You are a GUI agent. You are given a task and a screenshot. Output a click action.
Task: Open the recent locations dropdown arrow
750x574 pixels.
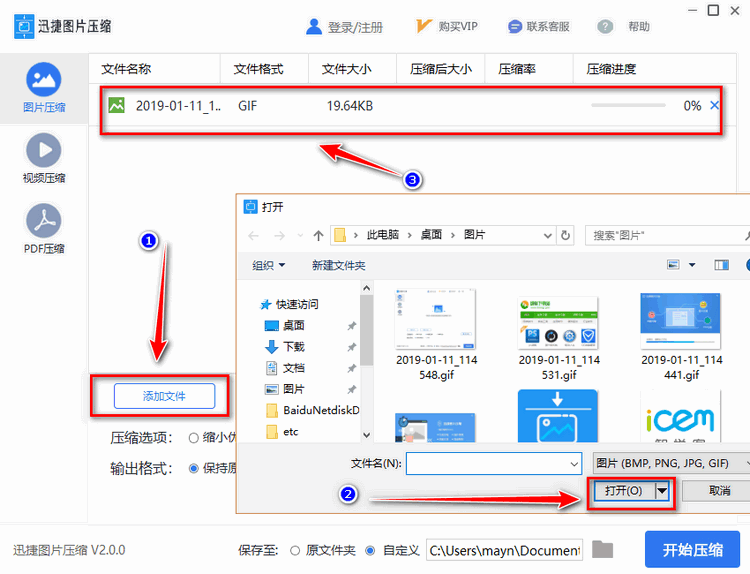click(x=300, y=235)
